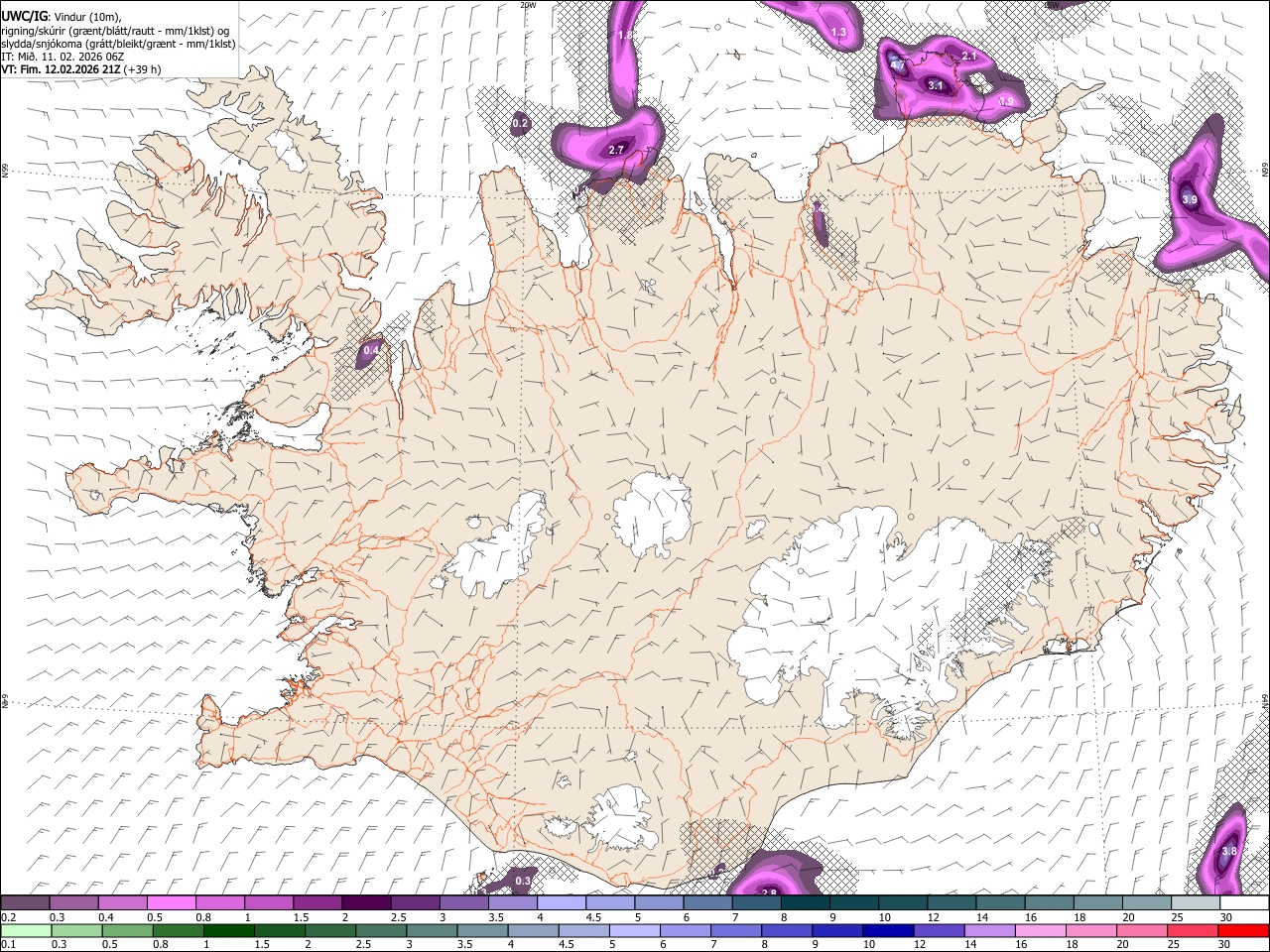Click the bright red swatch ending the rain legend
1270x952 pixels.
(1243, 931)
